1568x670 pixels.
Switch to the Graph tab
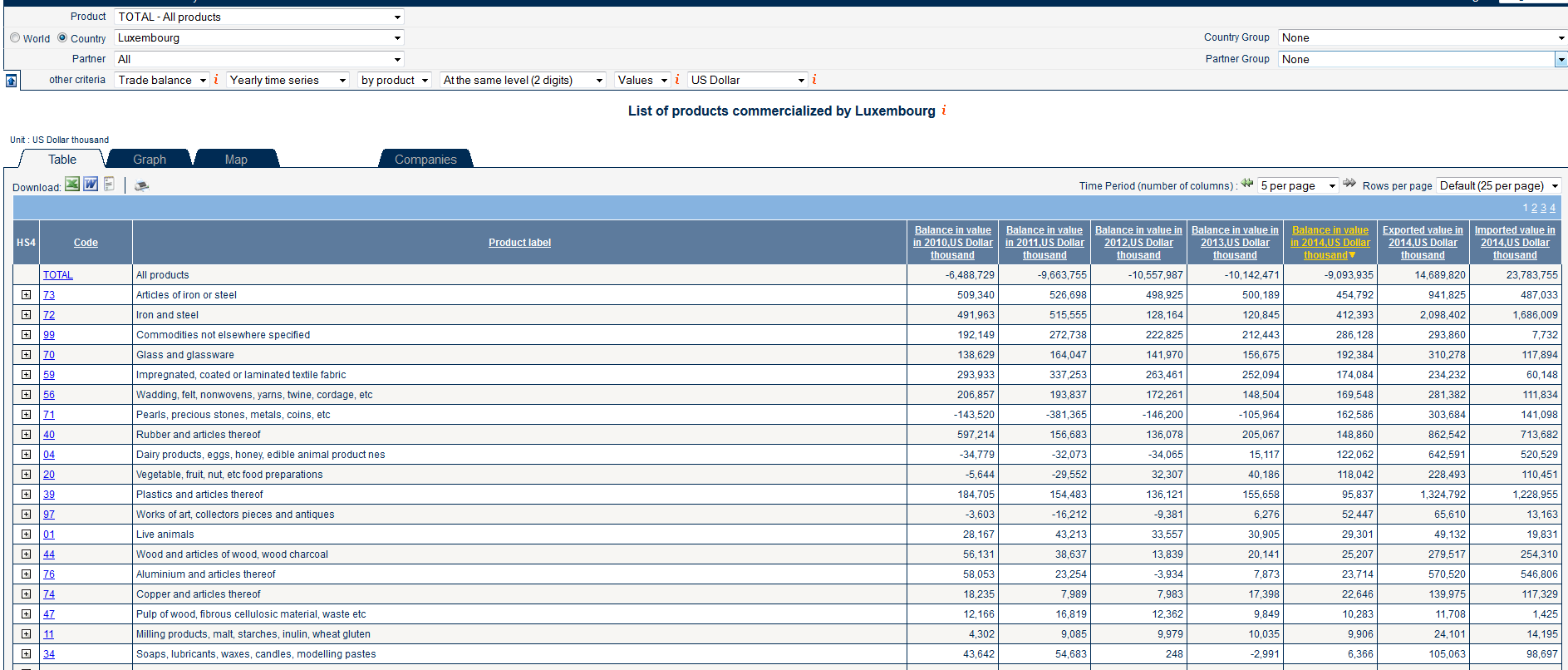(x=150, y=159)
